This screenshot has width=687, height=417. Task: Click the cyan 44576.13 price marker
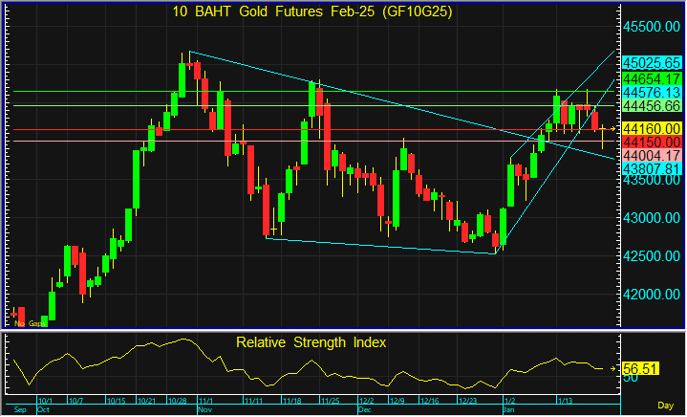[651, 91]
